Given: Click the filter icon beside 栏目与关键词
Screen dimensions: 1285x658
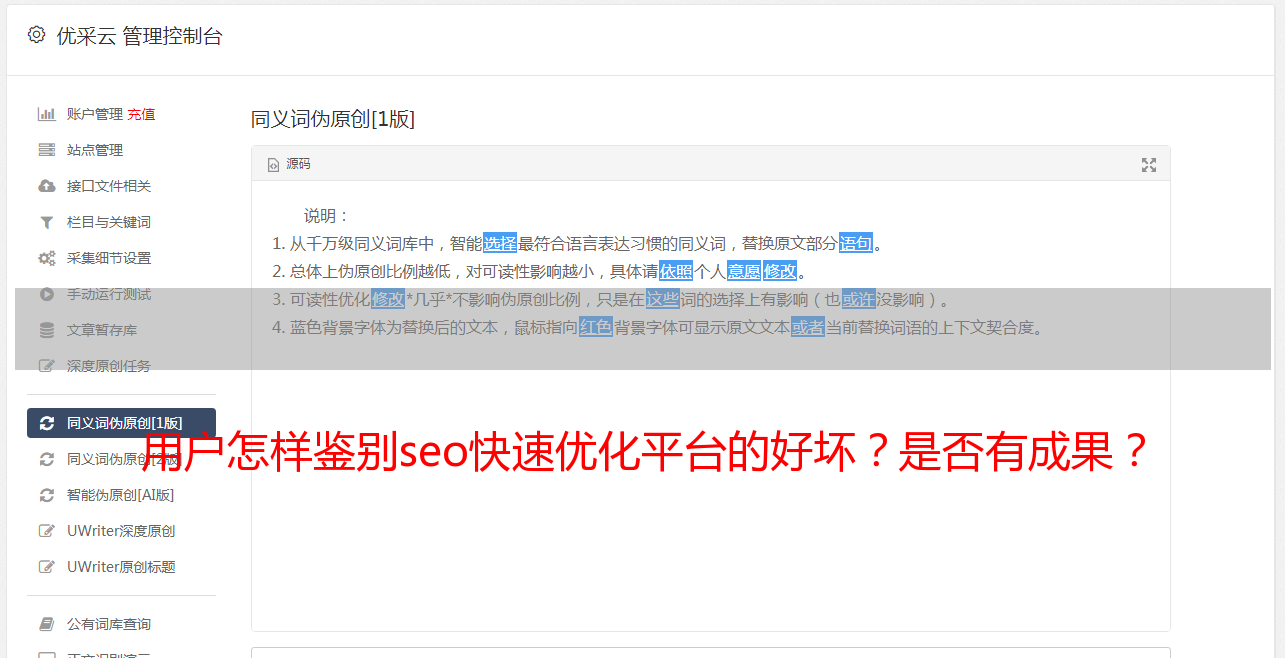Looking at the screenshot, I should [46, 222].
